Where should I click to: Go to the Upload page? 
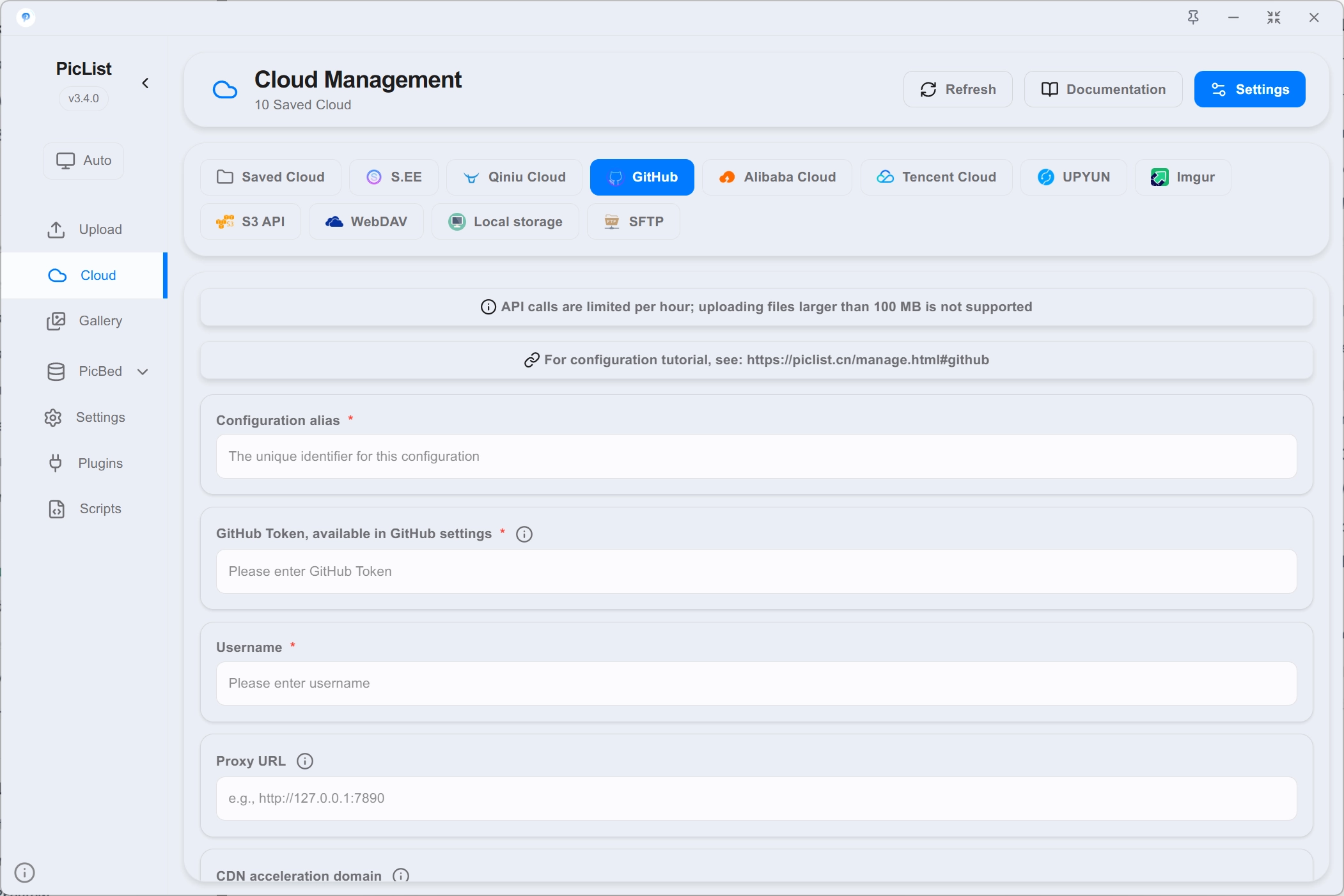pyautogui.click(x=84, y=229)
